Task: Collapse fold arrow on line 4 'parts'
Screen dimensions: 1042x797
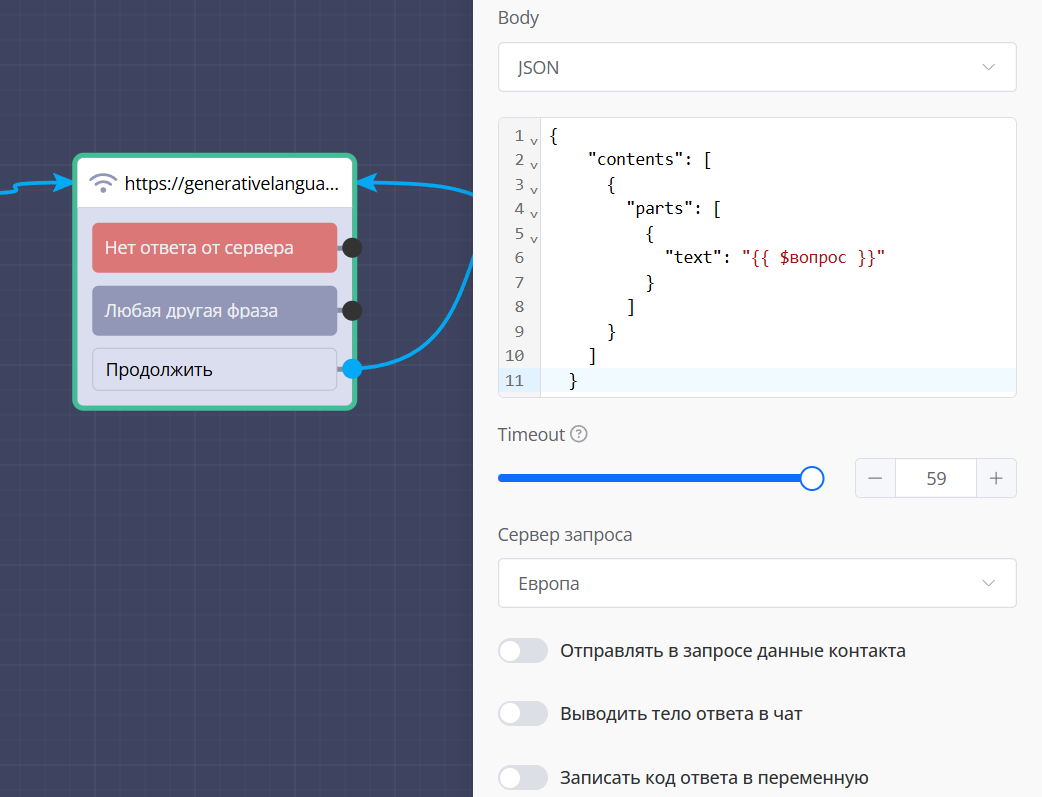Action: click(534, 214)
